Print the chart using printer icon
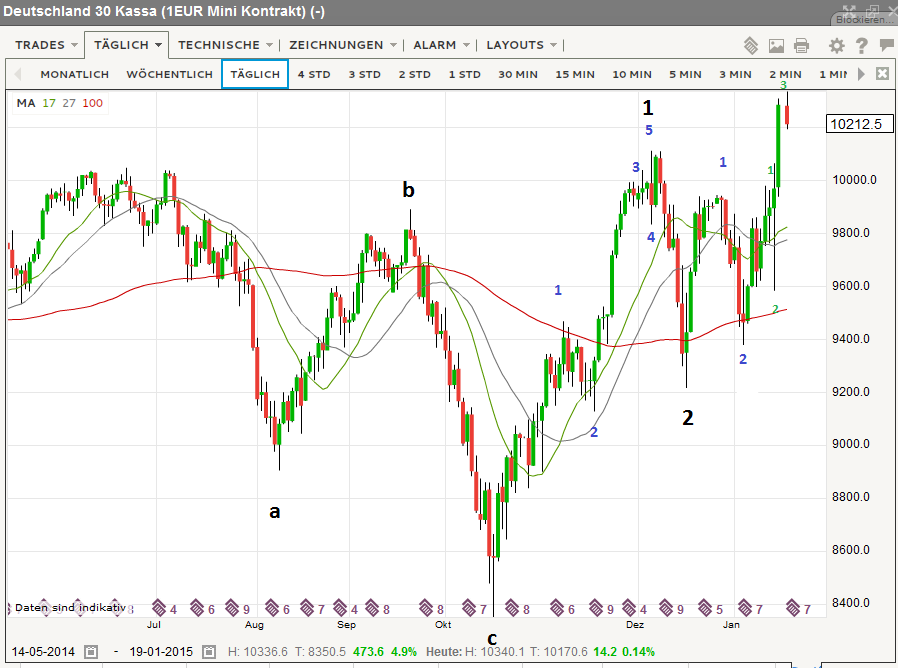This screenshot has width=898, height=668. coord(801,45)
